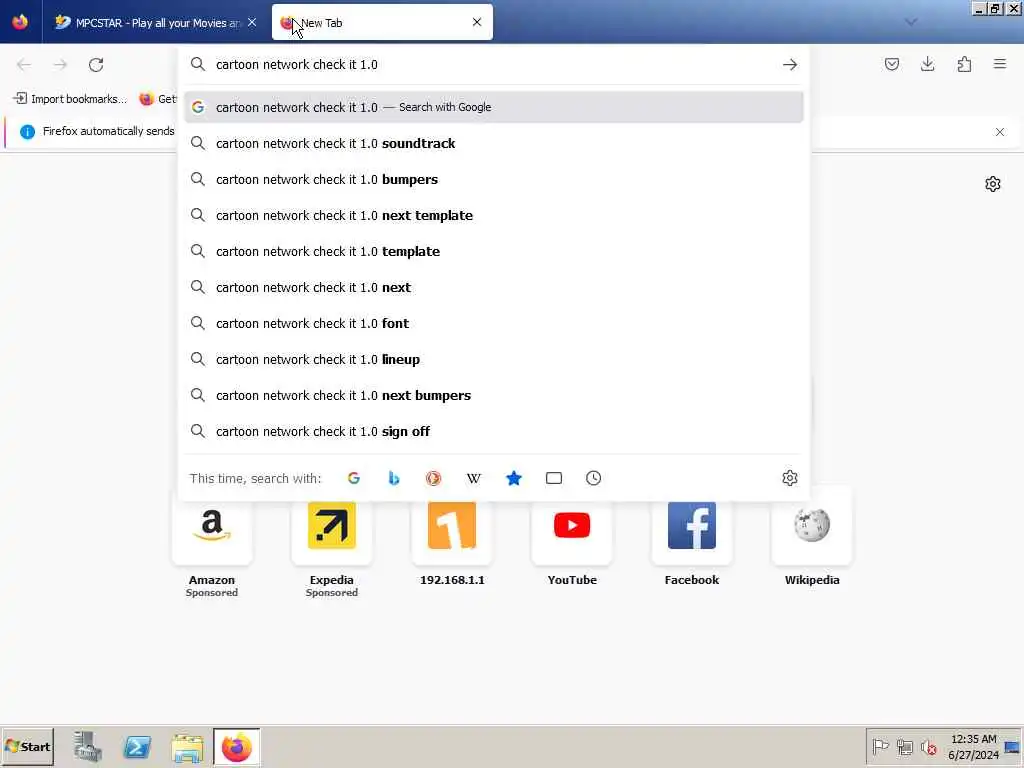
Task: Select the 'font' search suggestion
Action: 494,323
